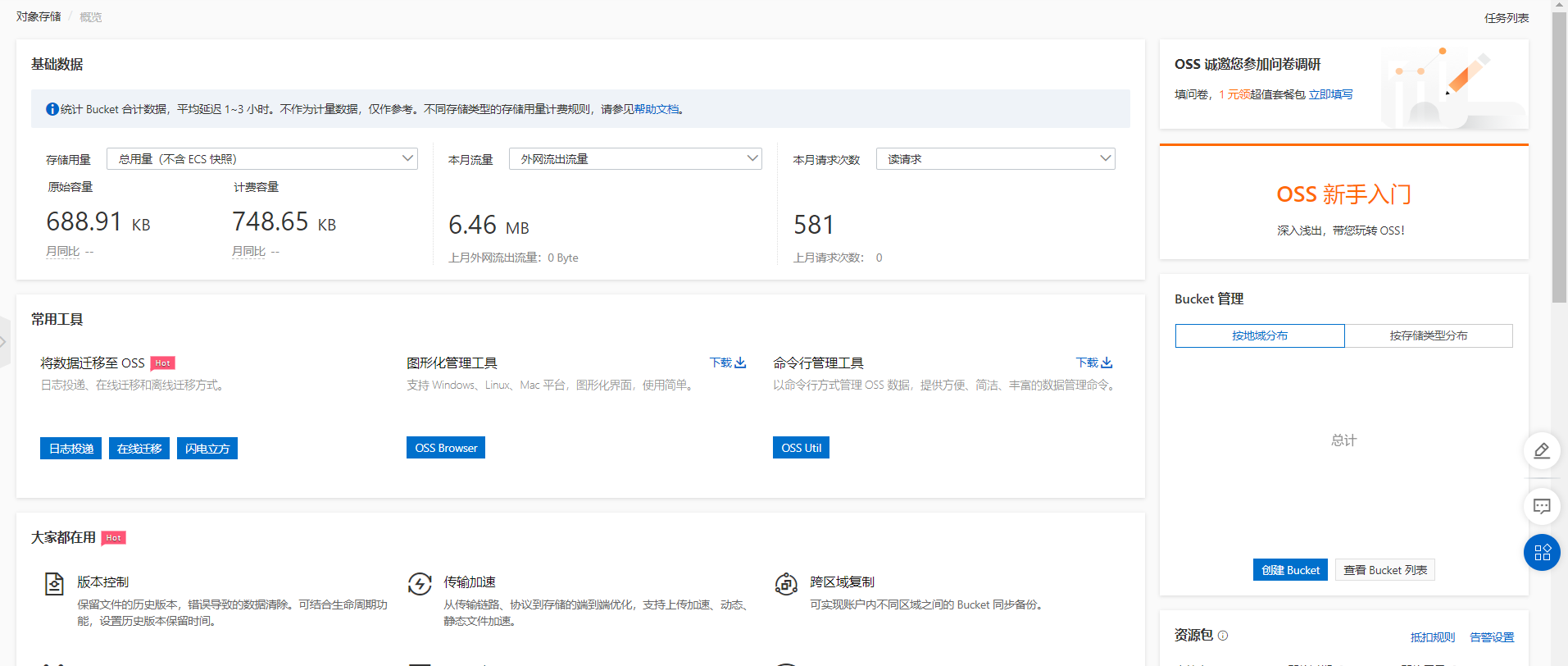Click 跨区域复制 feature title
Image resolution: width=1568 pixels, height=666 pixels.
click(843, 582)
